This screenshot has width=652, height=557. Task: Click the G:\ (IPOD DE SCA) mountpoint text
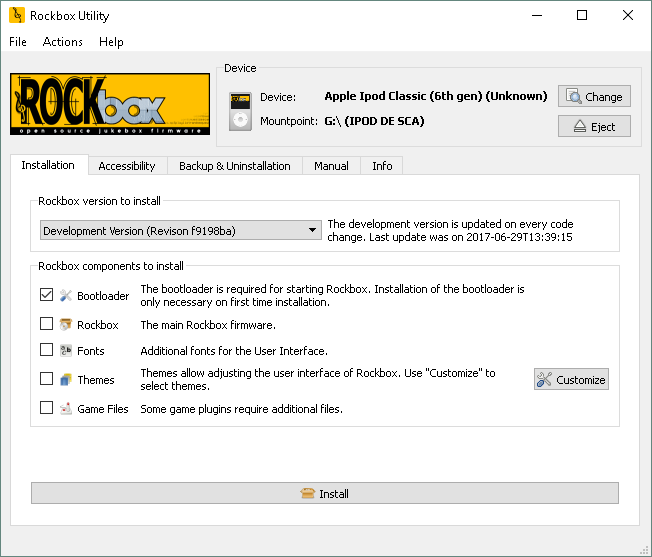[374, 121]
